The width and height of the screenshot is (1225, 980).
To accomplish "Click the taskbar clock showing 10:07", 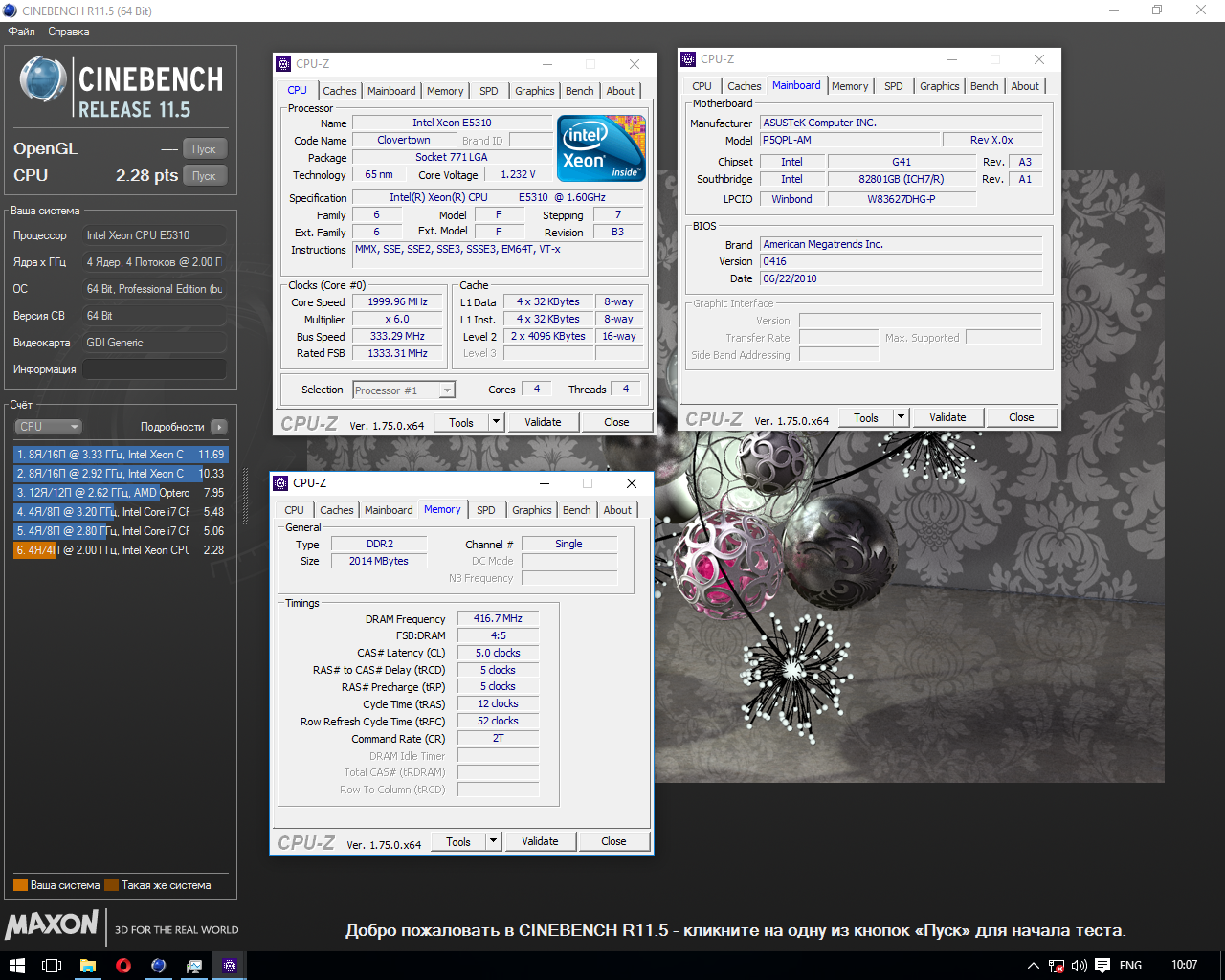I will tap(1184, 965).
